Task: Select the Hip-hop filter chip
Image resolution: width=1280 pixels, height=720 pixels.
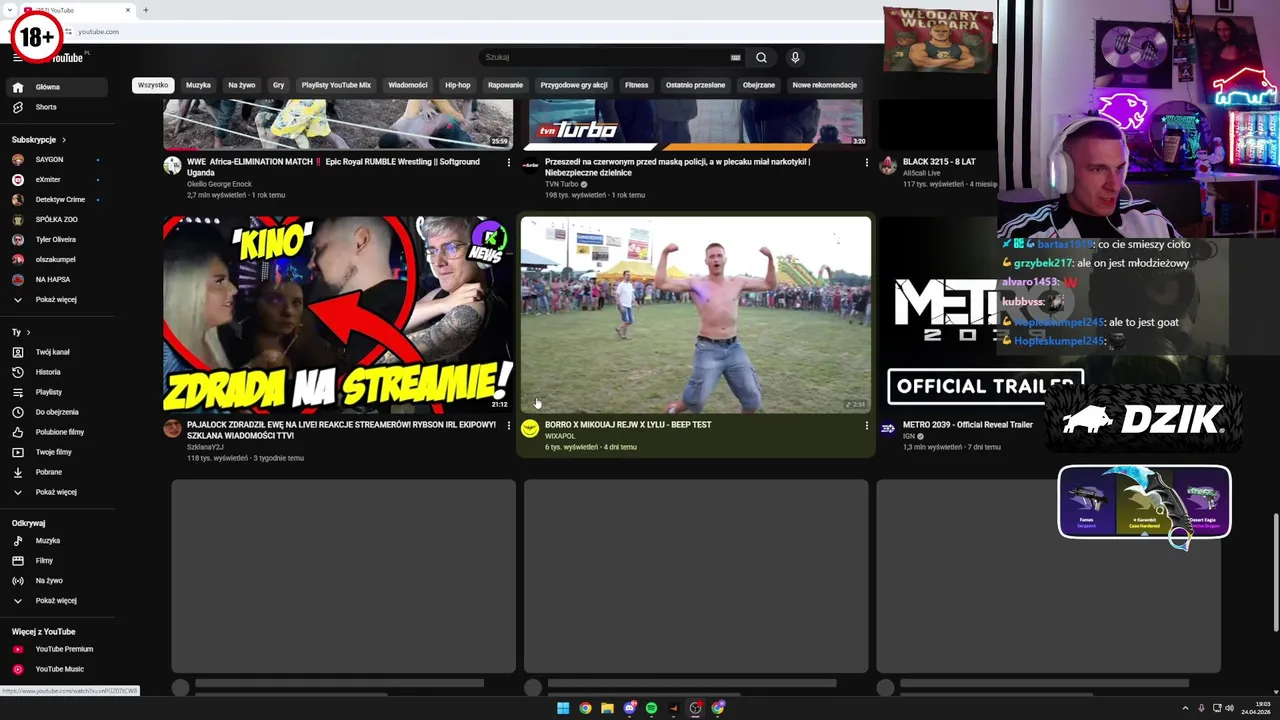Action: pyautogui.click(x=457, y=85)
